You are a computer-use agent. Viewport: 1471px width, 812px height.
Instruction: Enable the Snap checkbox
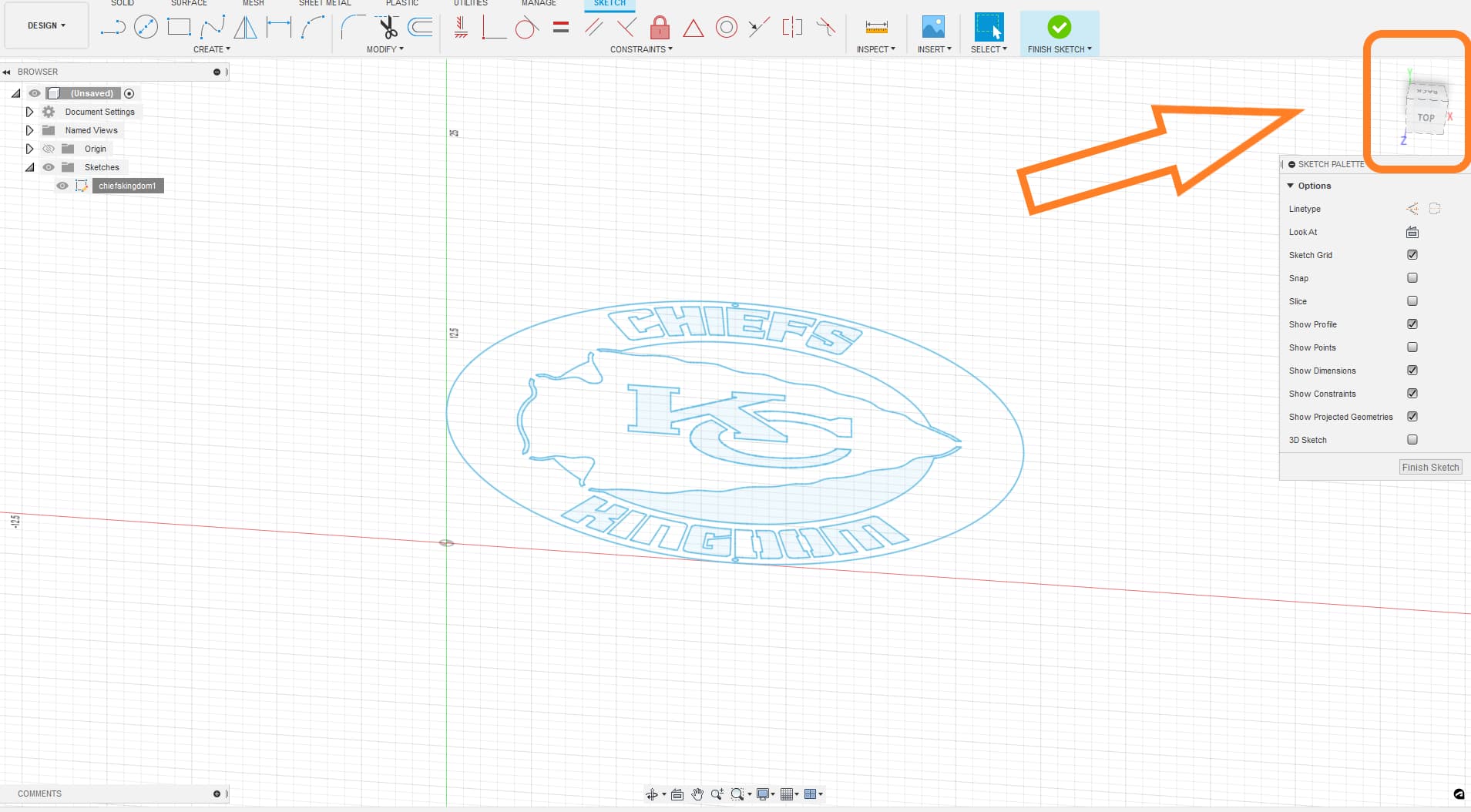coord(1412,278)
